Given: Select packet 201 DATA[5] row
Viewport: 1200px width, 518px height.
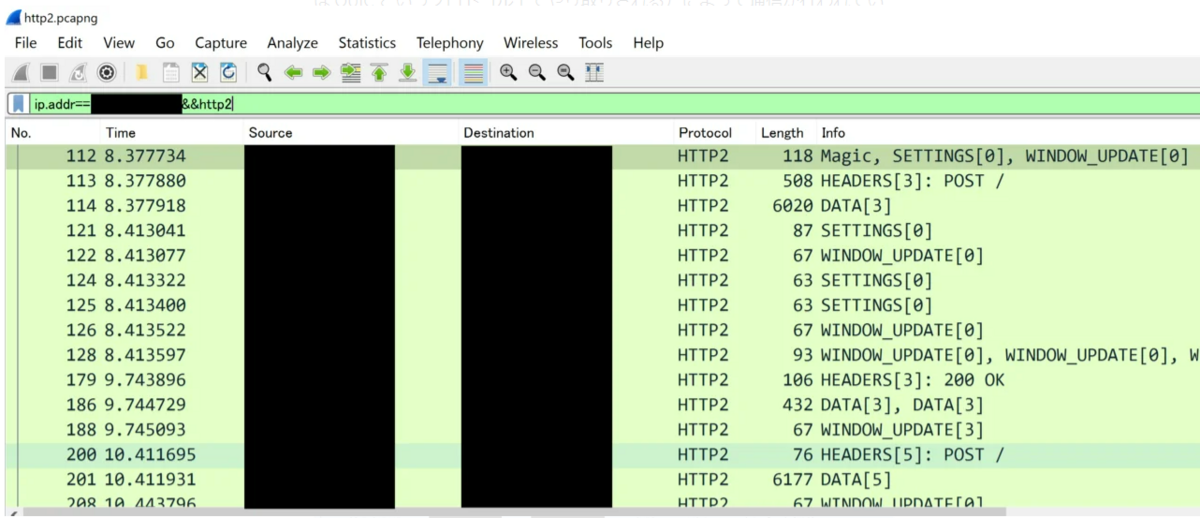Looking at the screenshot, I should coord(602,480).
